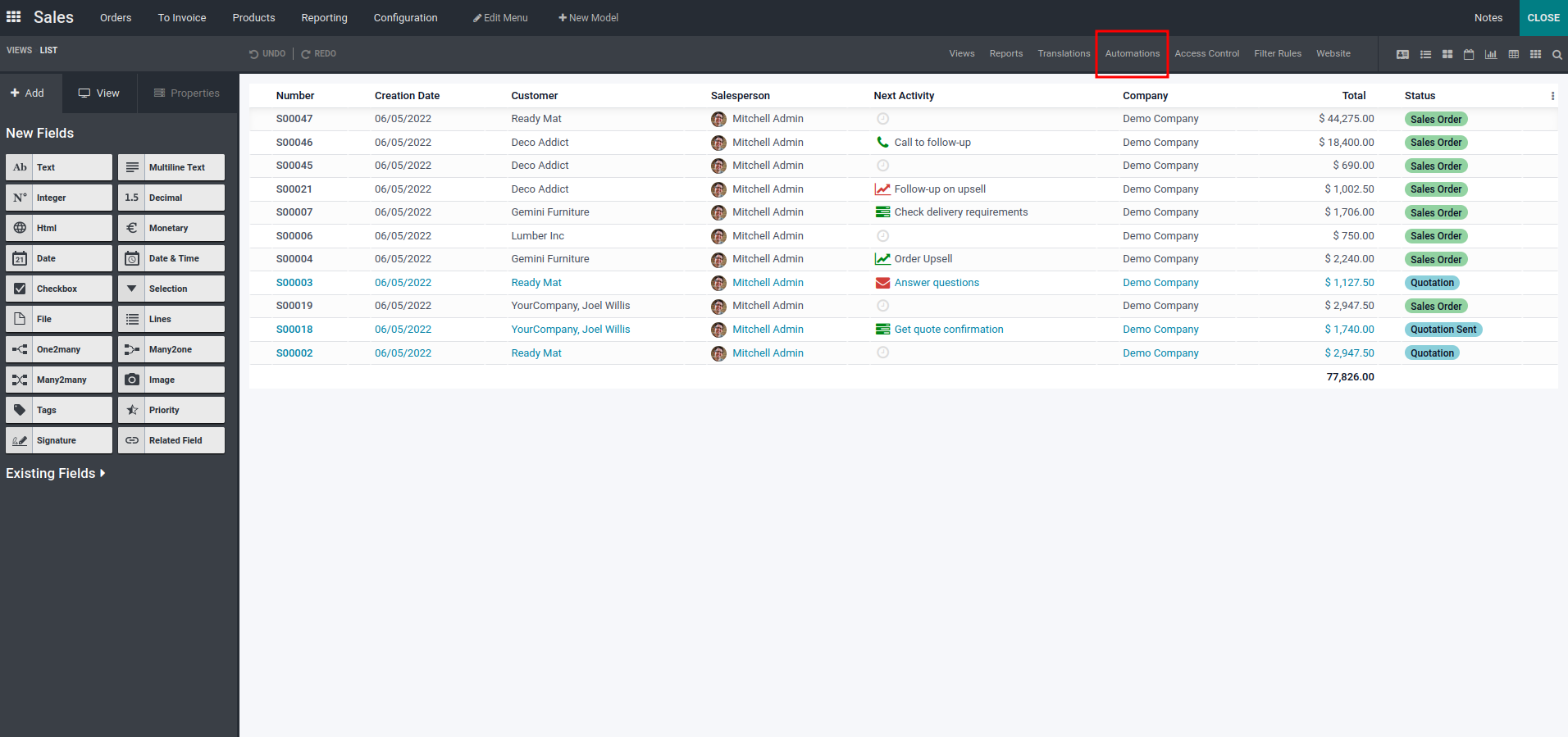The image size is (1568, 737).
Task: Click order number S00047
Action: click(294, 119)
